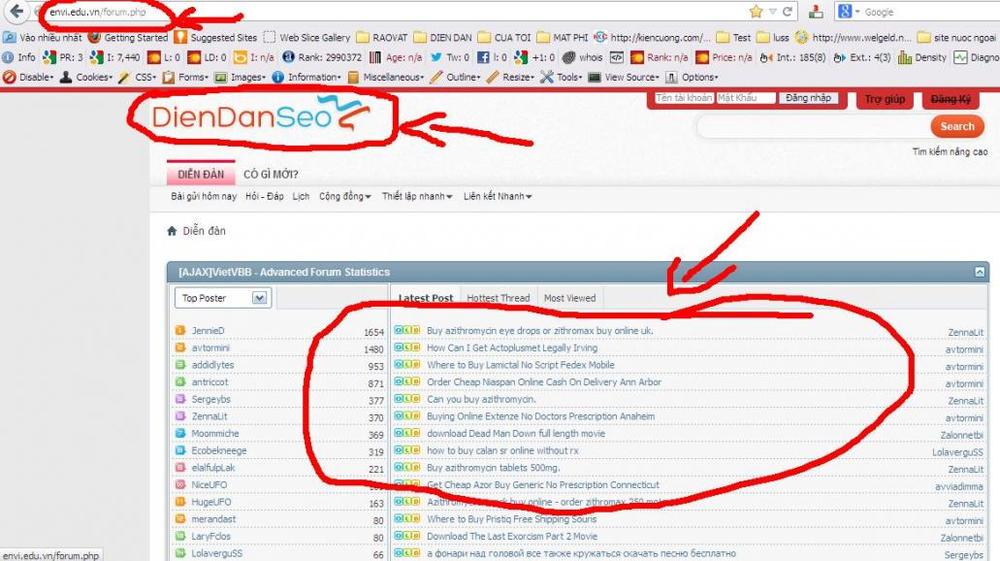Click the Đăng nhập login button
This screenshot has width=1000, height=561.
(x=808, y=98)
